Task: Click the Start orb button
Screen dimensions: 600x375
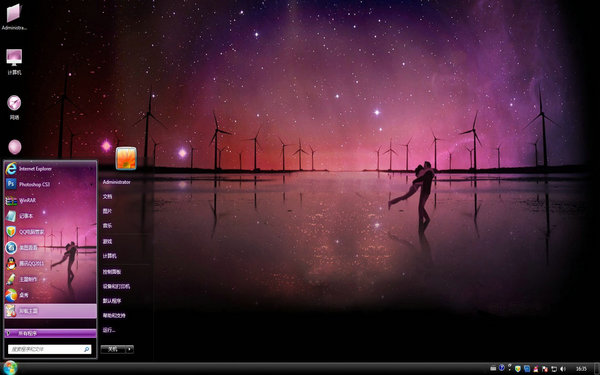Action: click(x=10, y=368)
